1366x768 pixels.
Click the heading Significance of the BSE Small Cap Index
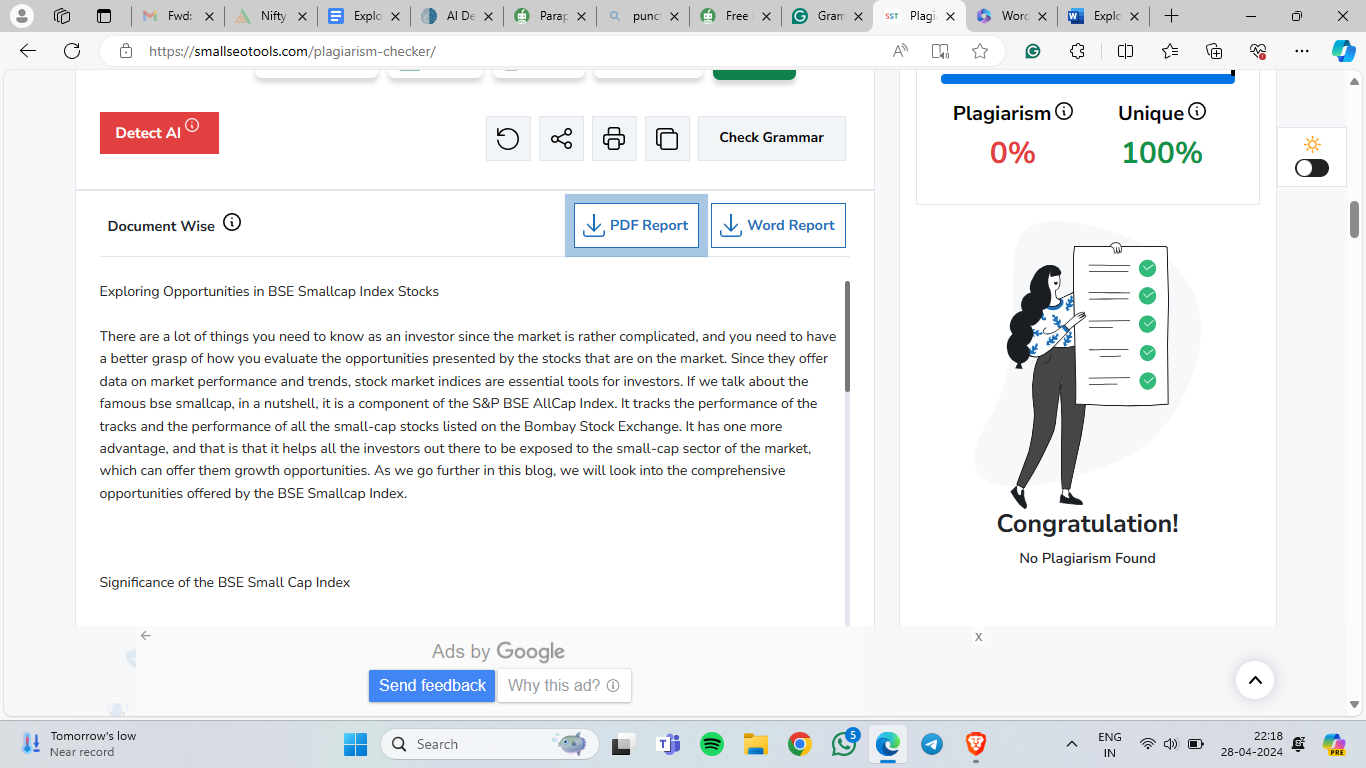point(225,582)
